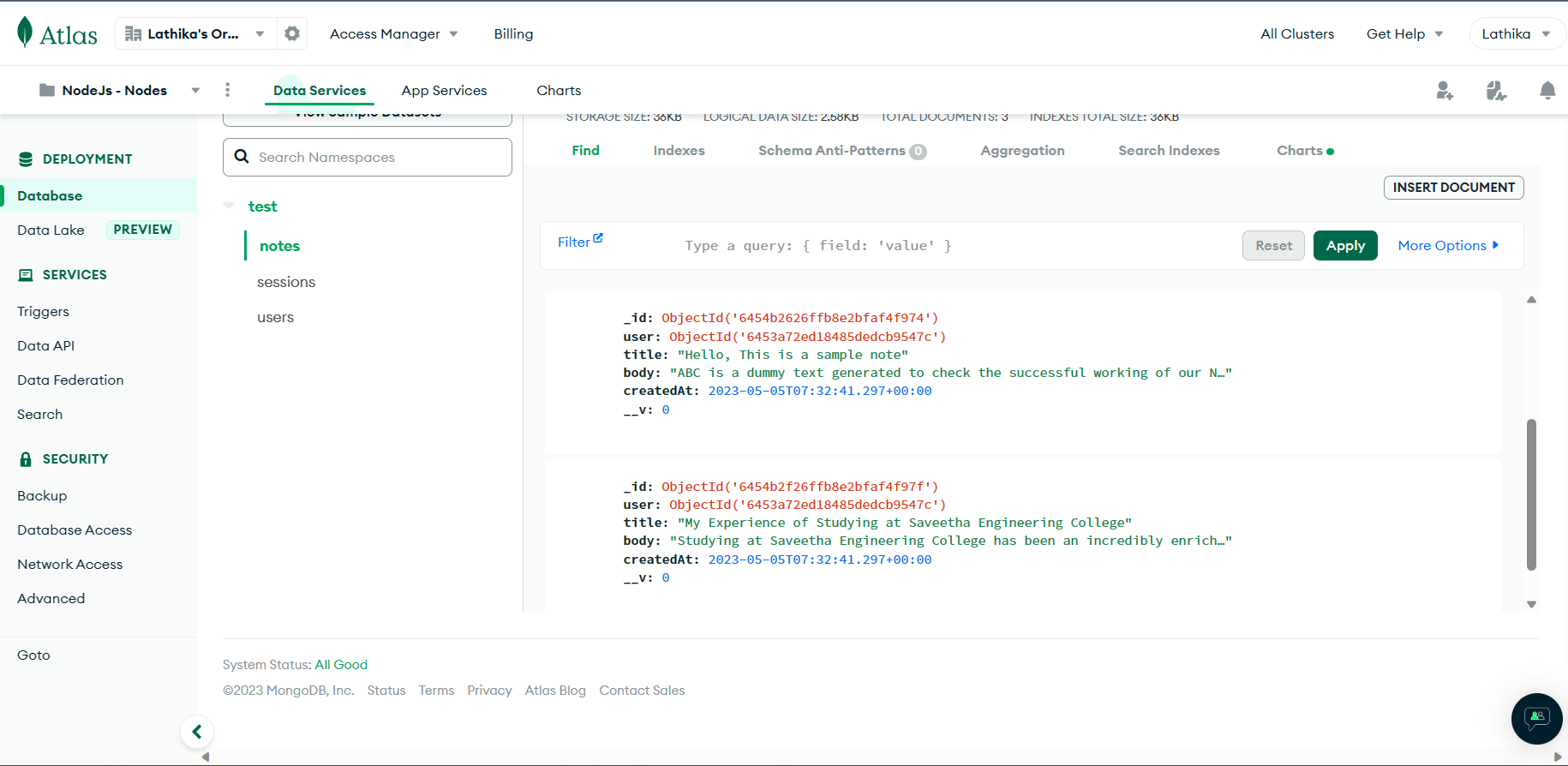
Task: Open the Aggregation tab
Action: (1022, 151)
